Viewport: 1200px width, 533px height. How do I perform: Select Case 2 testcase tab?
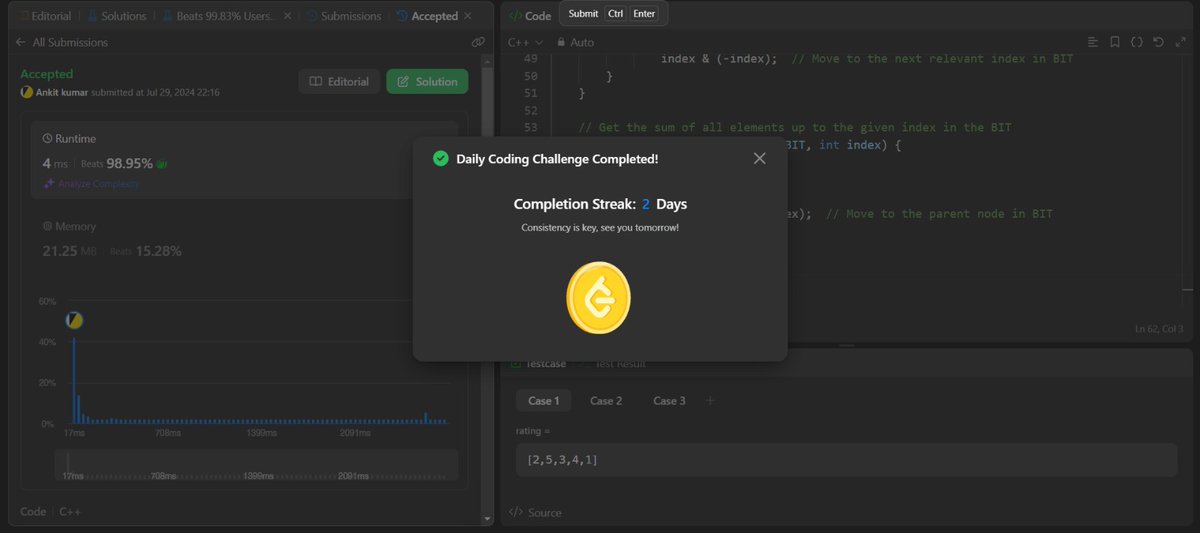point(606,400)
